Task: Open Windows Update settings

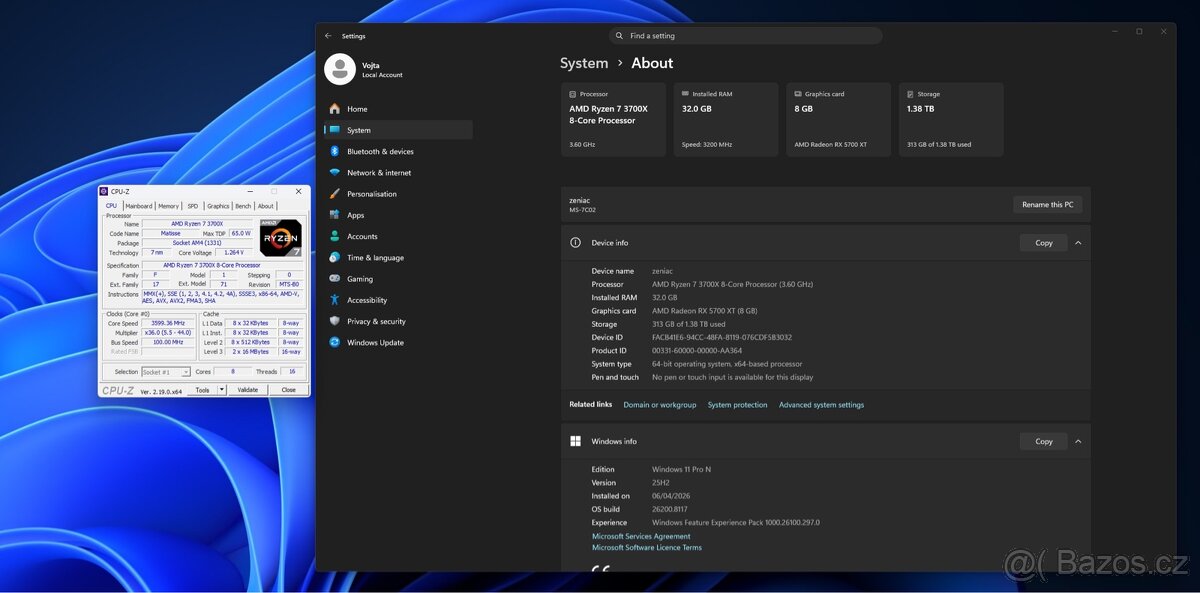Action: [x=398, y=342]
